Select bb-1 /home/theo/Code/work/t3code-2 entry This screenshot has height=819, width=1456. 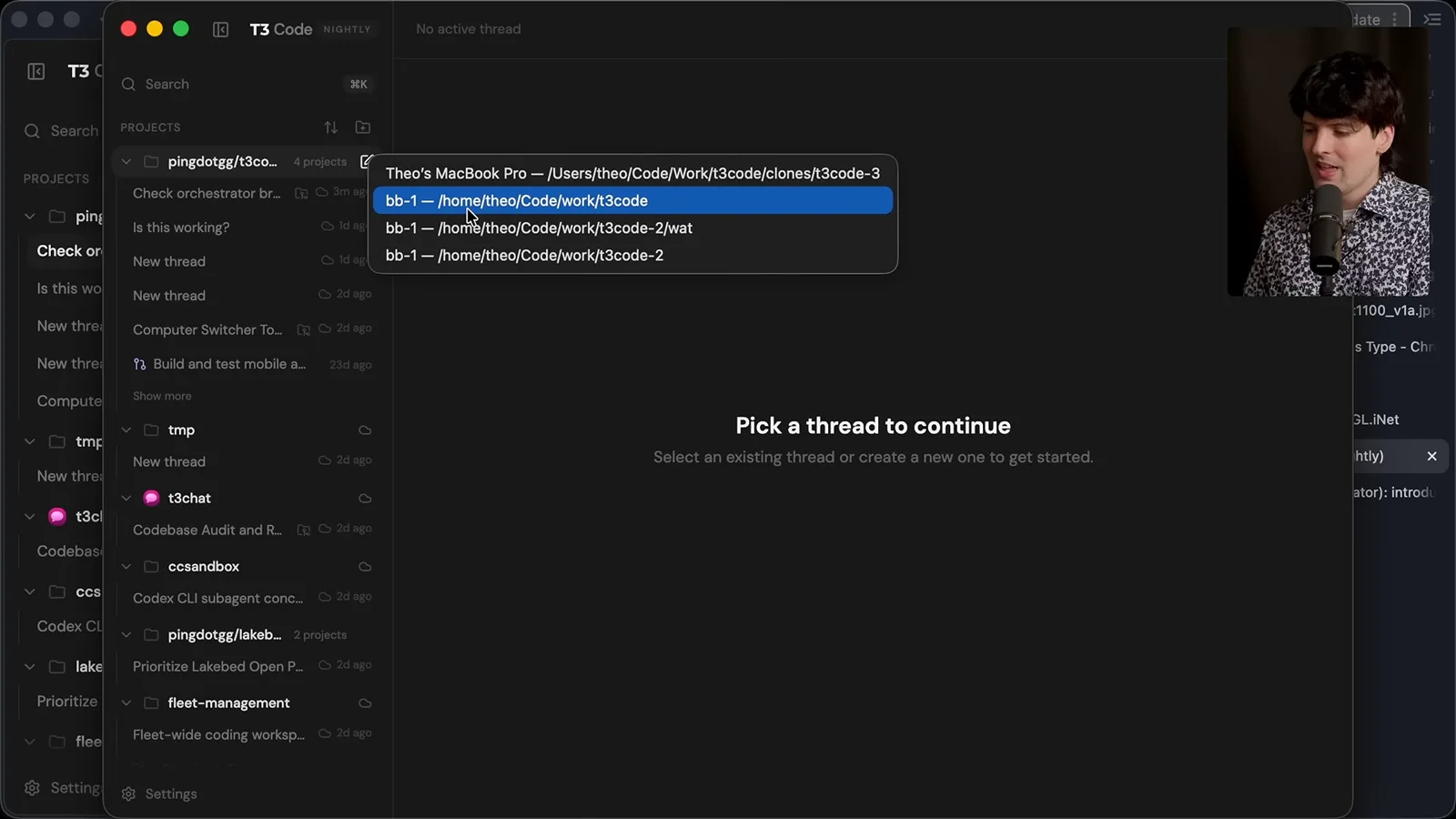tap(632, 255)
